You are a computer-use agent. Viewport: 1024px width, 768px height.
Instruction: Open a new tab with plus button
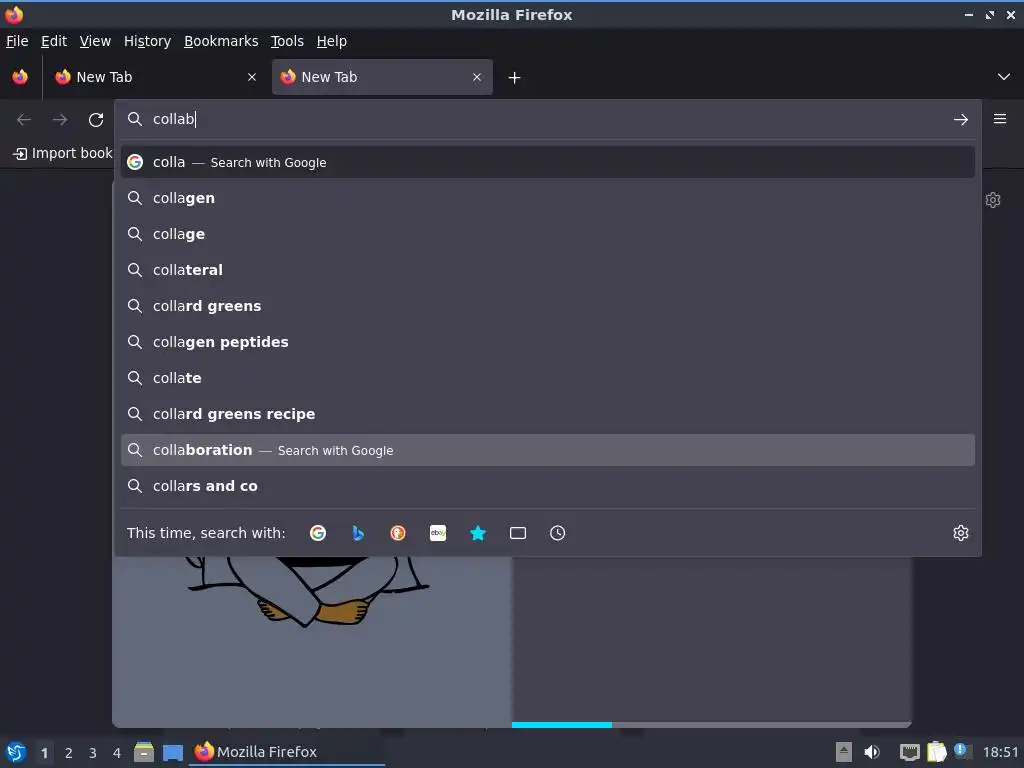515,78
